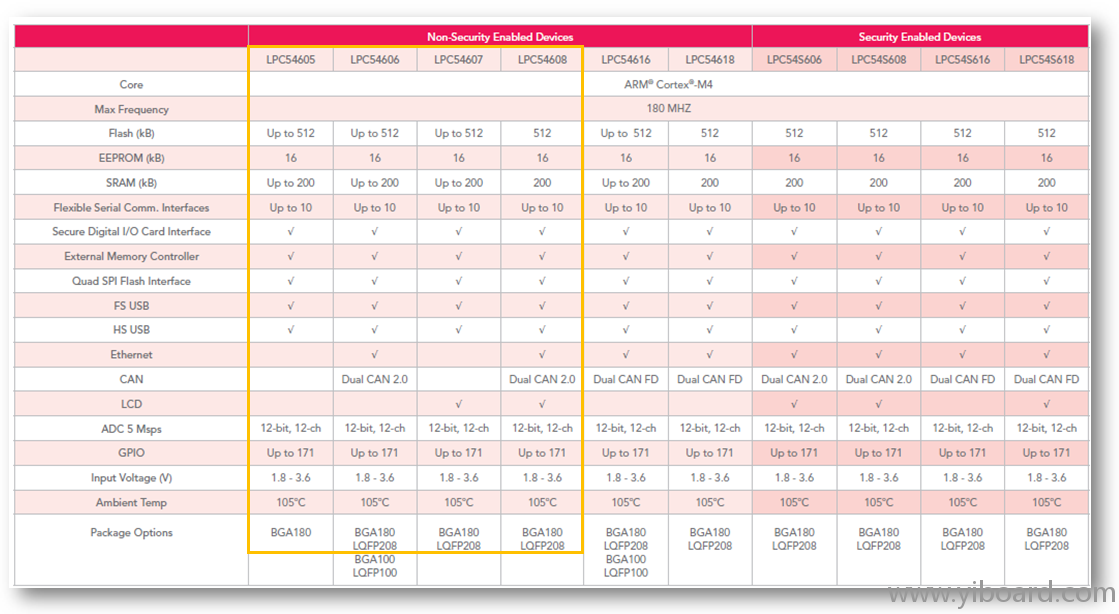Click Dual CAN FD under LPC54616

coord(626,379)
